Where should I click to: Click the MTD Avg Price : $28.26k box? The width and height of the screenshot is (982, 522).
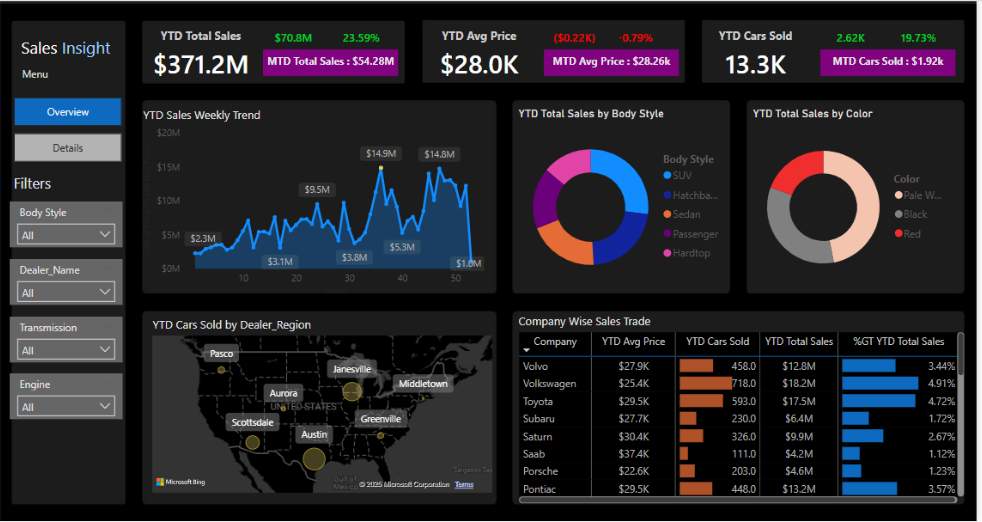(x=611, y=62)
